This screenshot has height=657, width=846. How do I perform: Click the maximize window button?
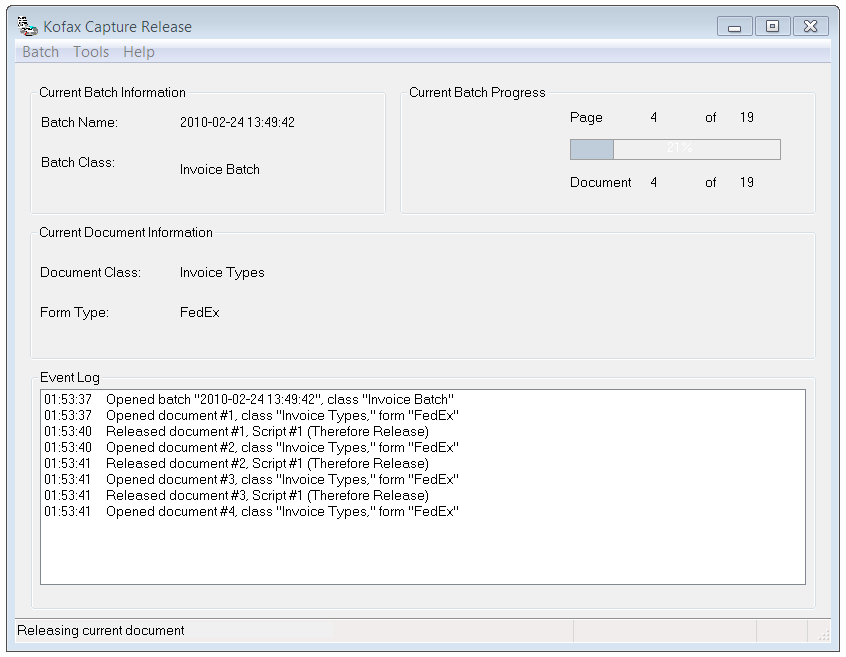(772, 26)
